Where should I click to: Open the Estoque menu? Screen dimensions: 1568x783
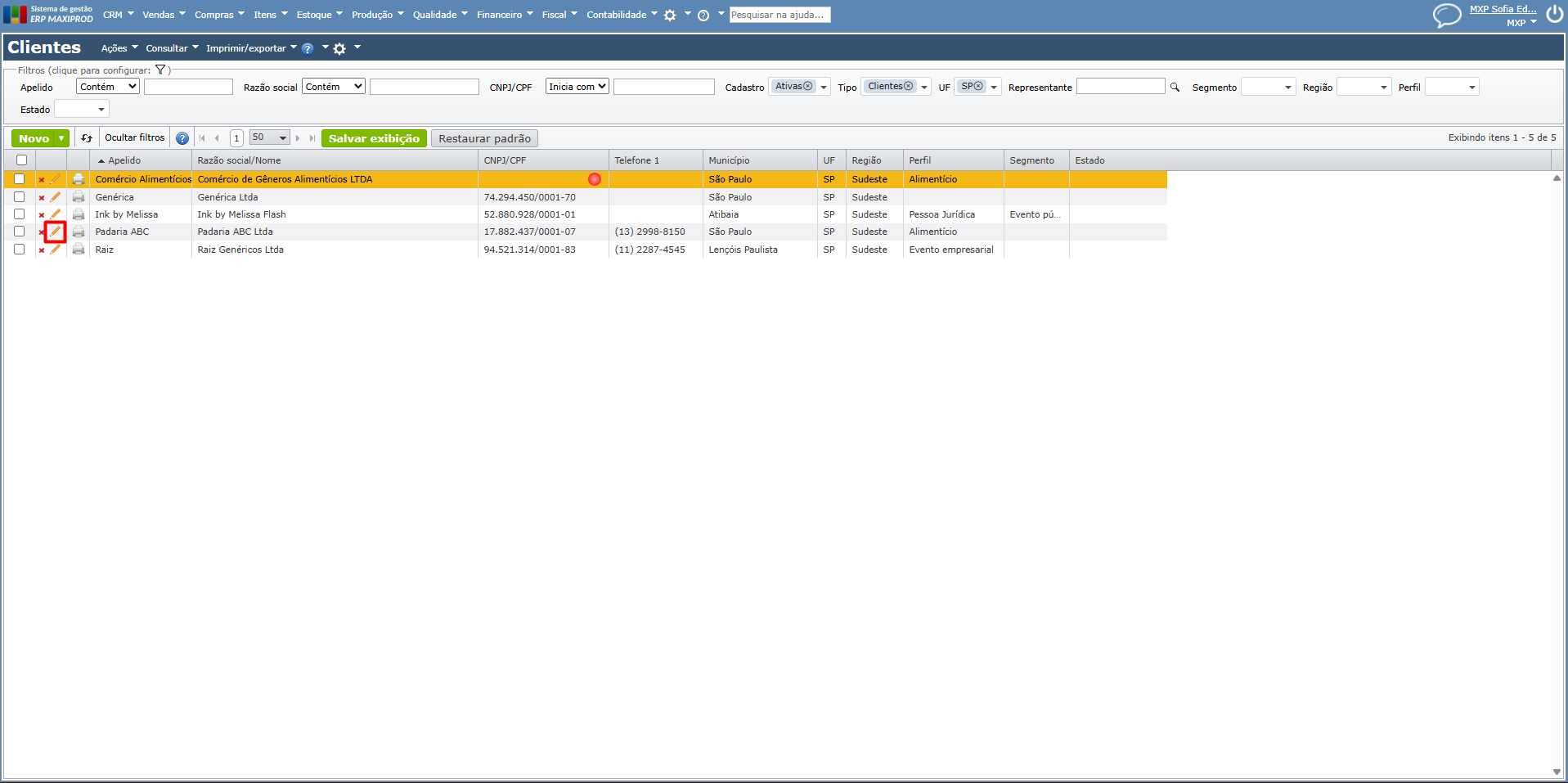tap(319, 15)
